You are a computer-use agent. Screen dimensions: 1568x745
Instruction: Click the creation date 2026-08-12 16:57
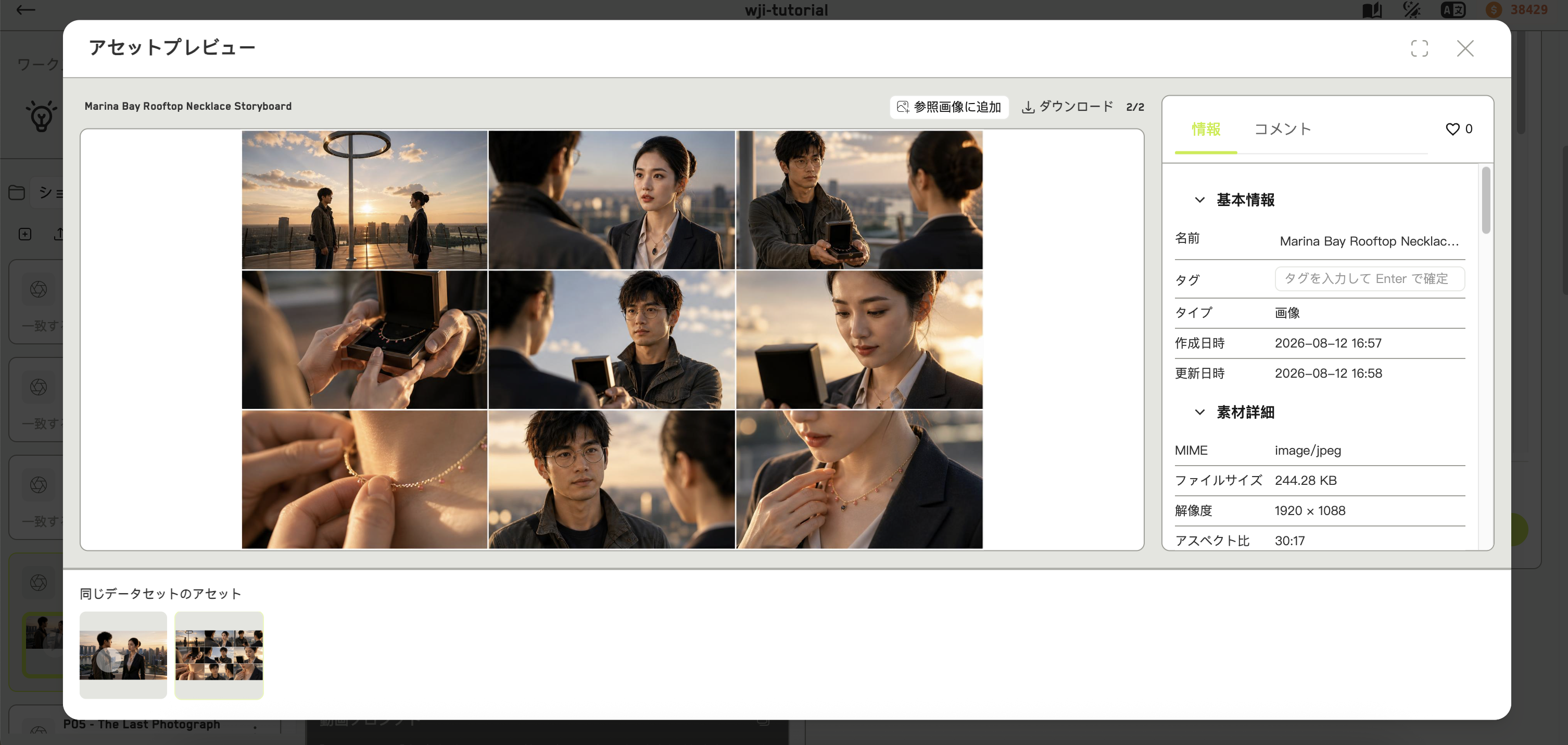click(x=1327, y=343)
